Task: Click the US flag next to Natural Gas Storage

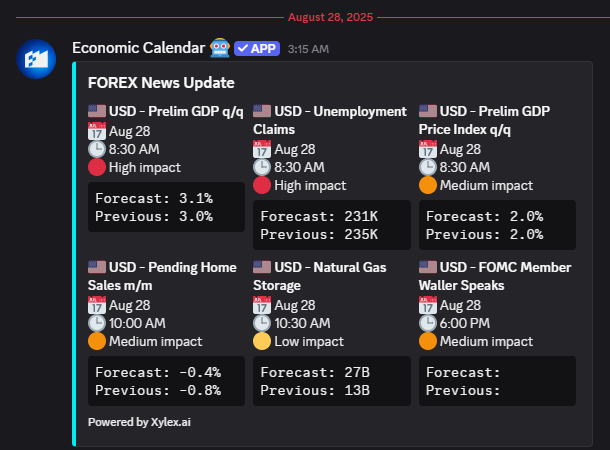Action: 262,267
